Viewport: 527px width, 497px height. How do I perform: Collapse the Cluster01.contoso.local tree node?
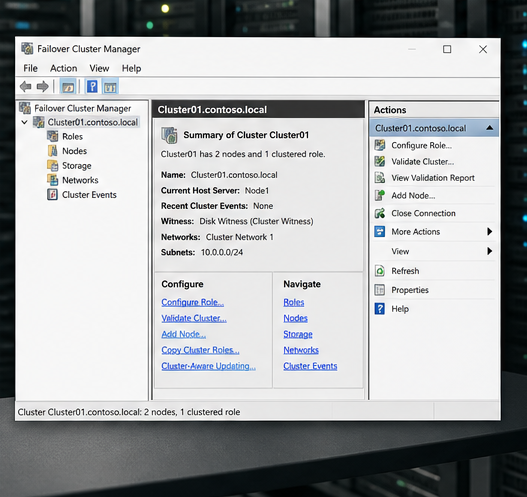tap(25, 122)
